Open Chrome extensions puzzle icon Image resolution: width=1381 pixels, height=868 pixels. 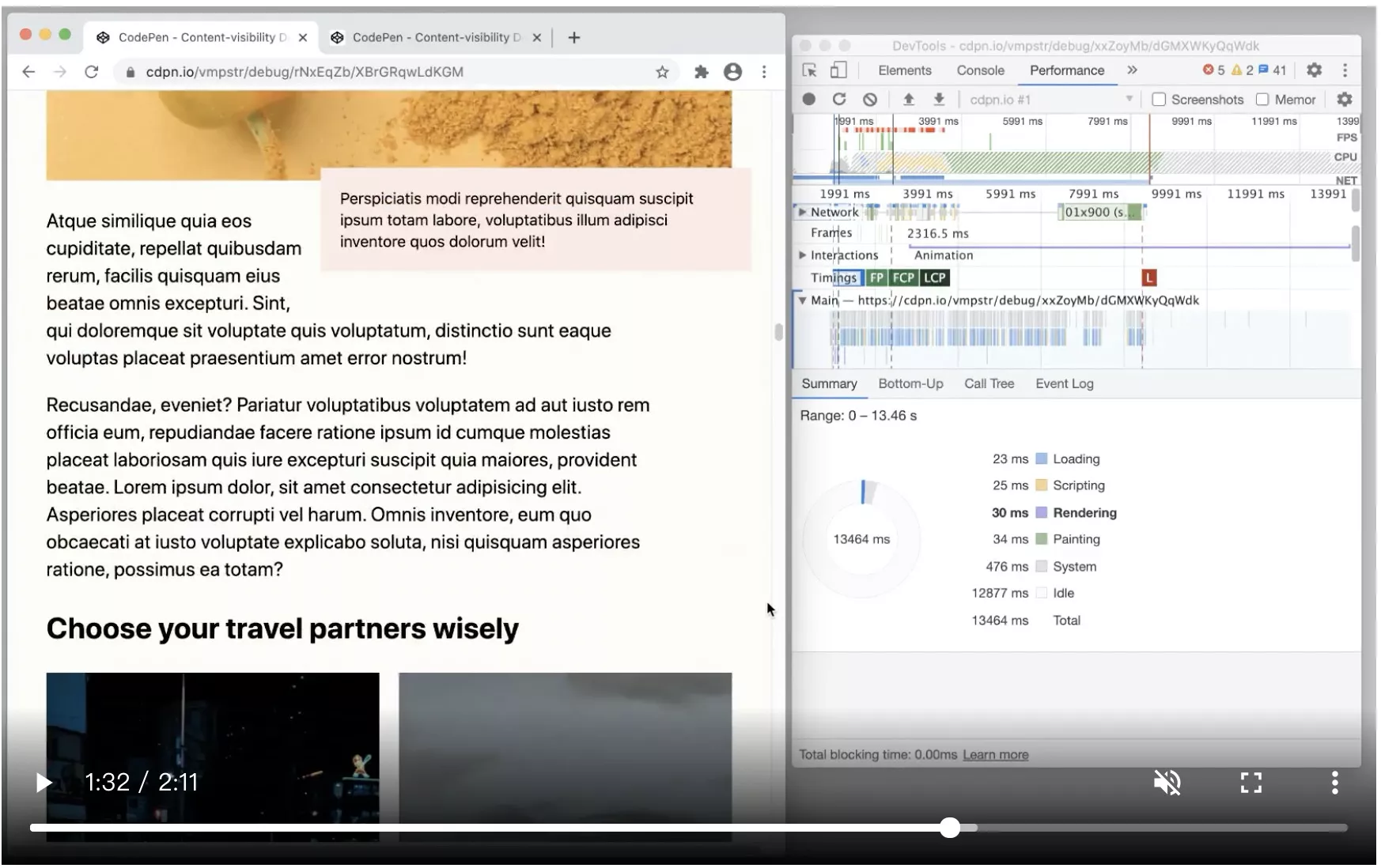[701, 72]
